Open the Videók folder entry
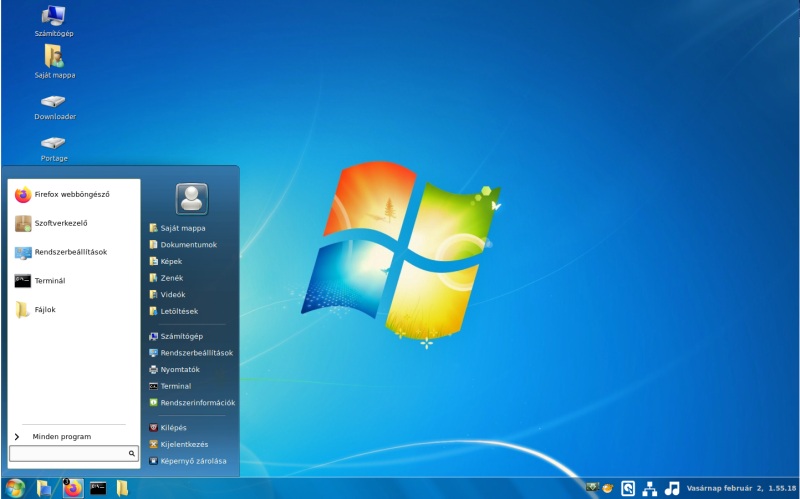The image size is (800, 499). point(167,294)
